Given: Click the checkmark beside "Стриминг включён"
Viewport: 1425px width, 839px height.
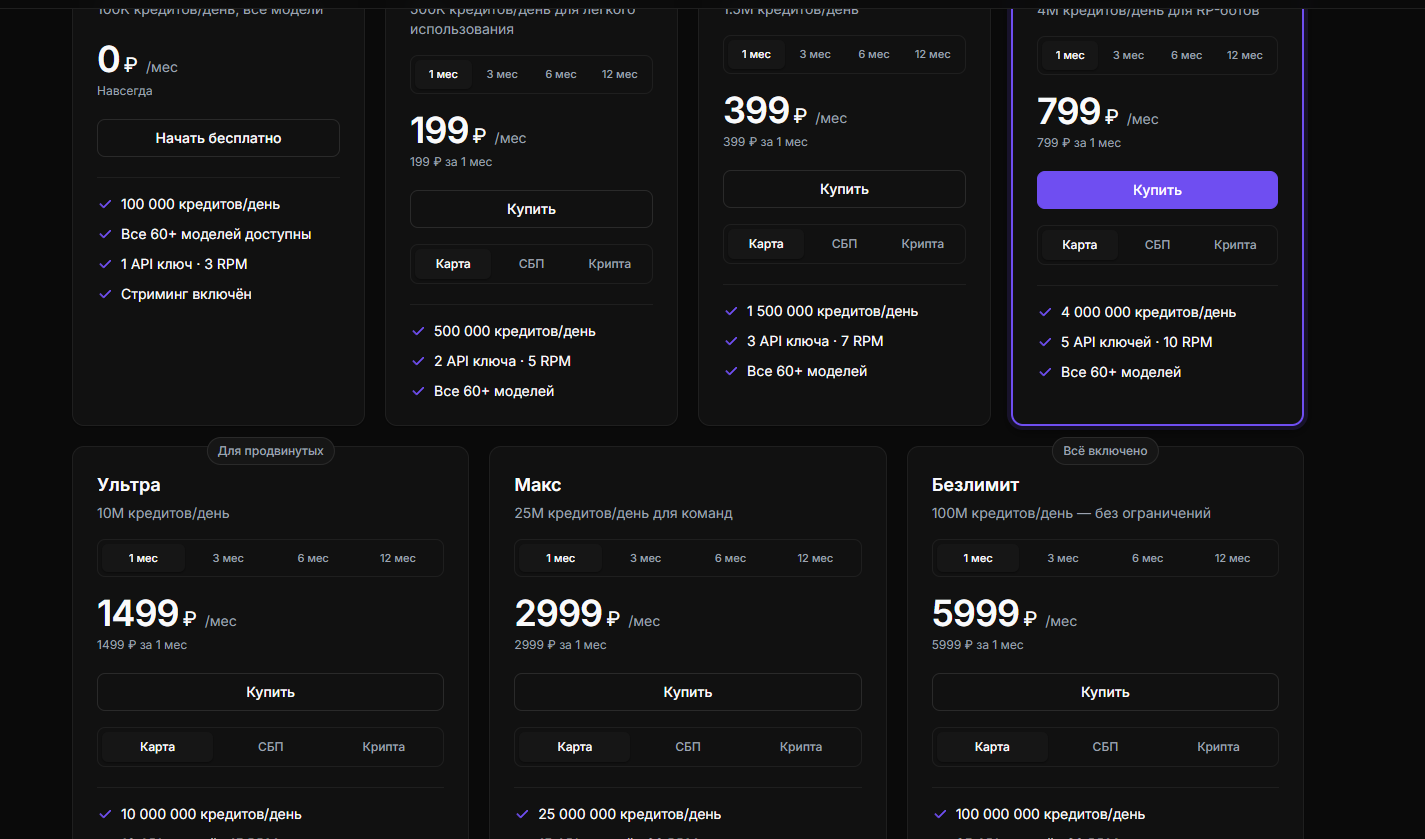Looking at the screenshot, I should tap(104, 294).
